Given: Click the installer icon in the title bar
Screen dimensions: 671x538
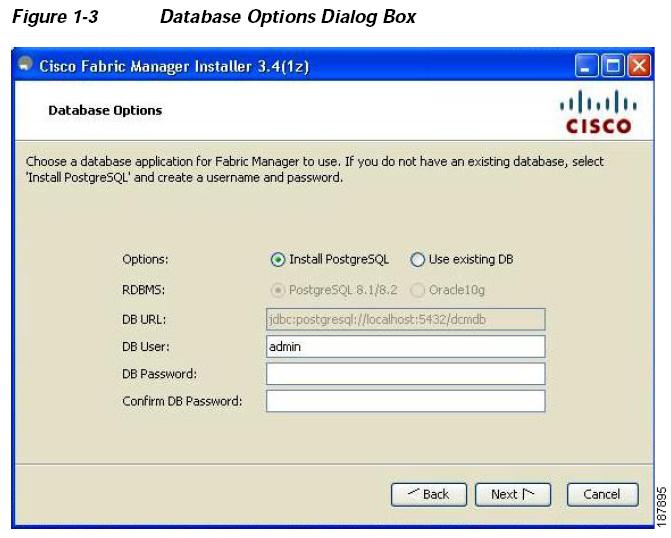Looking at the screenshot, I should point(26,64).
